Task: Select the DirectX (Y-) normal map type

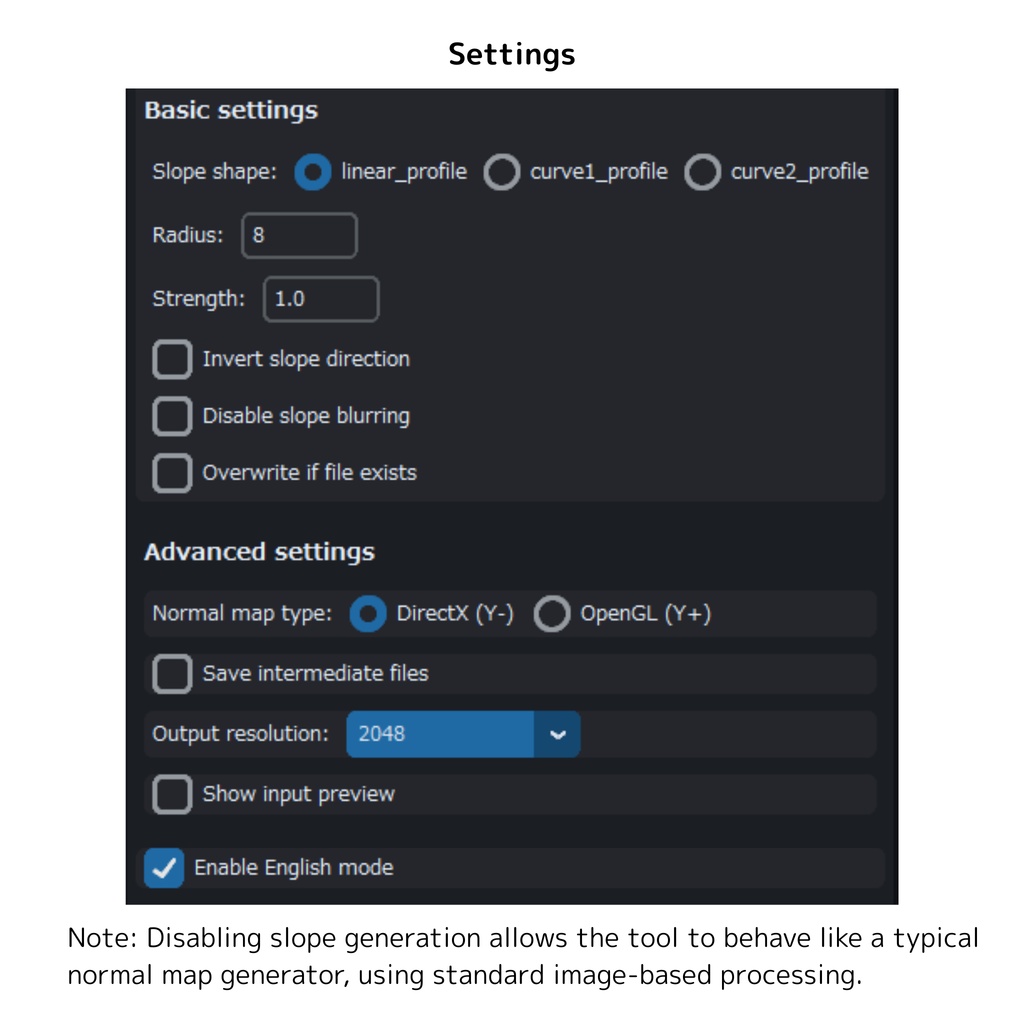Action: pyautogui.click(x=367, y=614)
